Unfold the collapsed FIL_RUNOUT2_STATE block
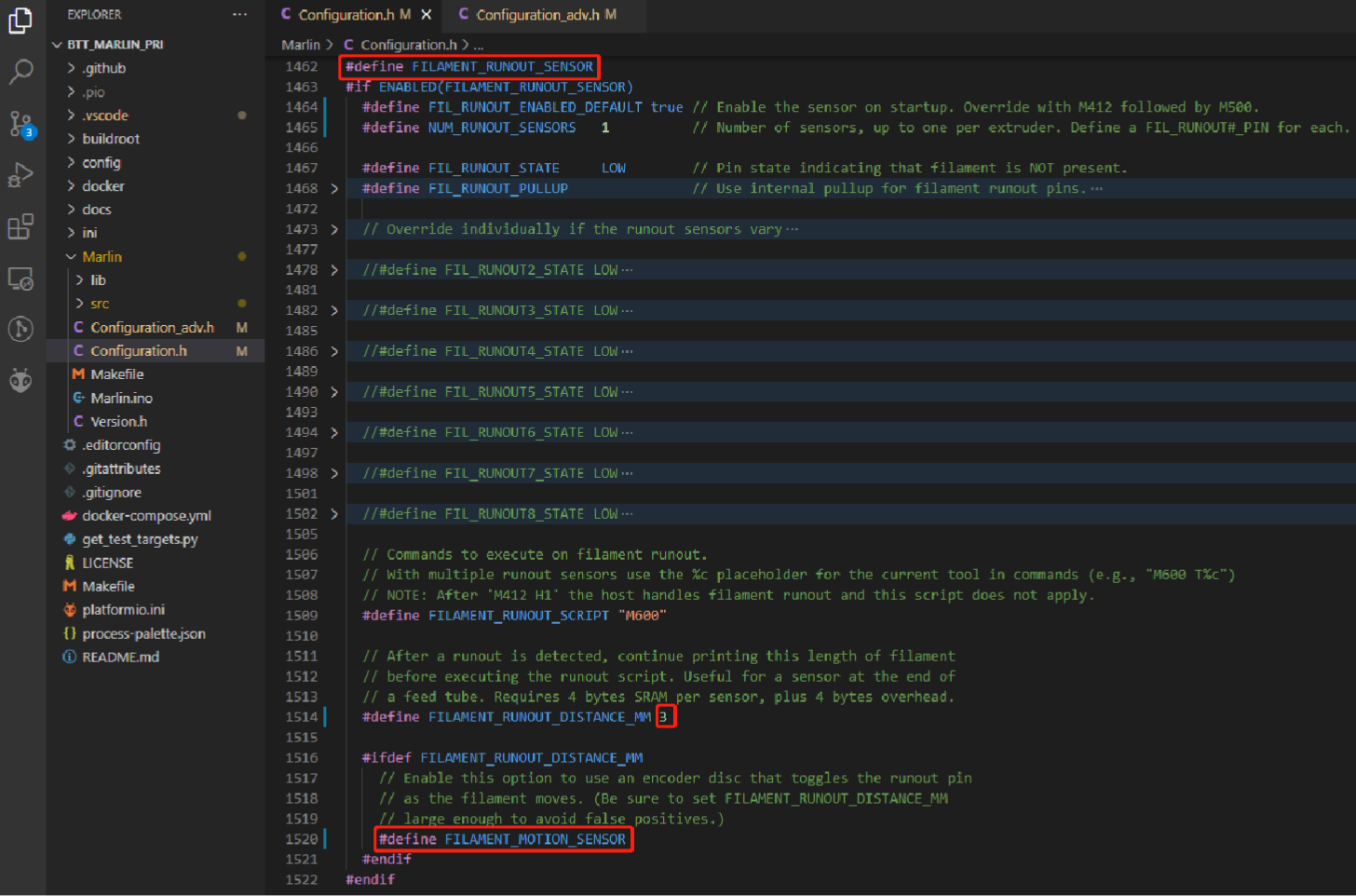1356x896 pixels. 334,270
